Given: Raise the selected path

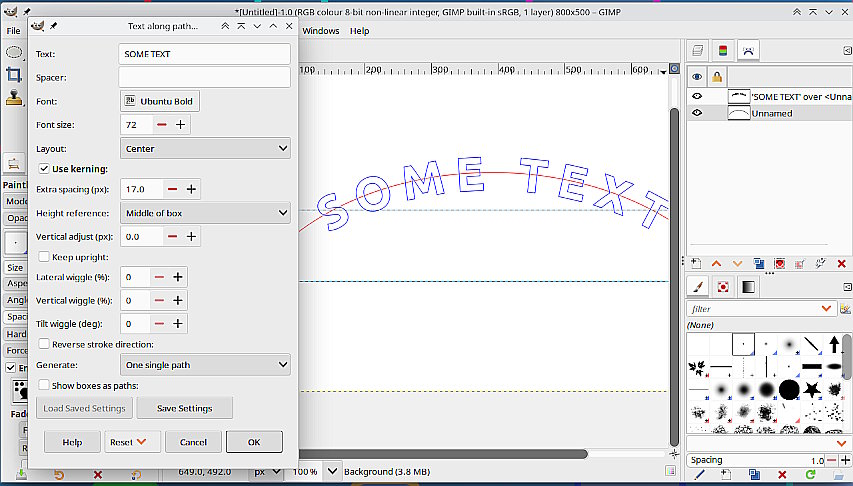Looking at the screenshot, I should (x=716, y=264).
